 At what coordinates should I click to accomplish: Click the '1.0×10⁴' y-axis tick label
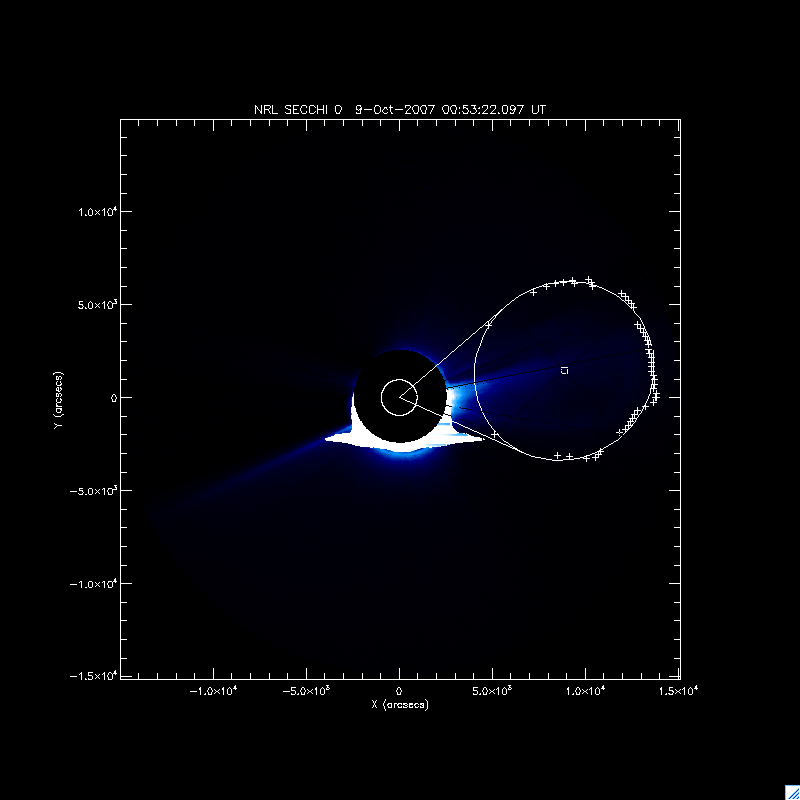(97, 212)
